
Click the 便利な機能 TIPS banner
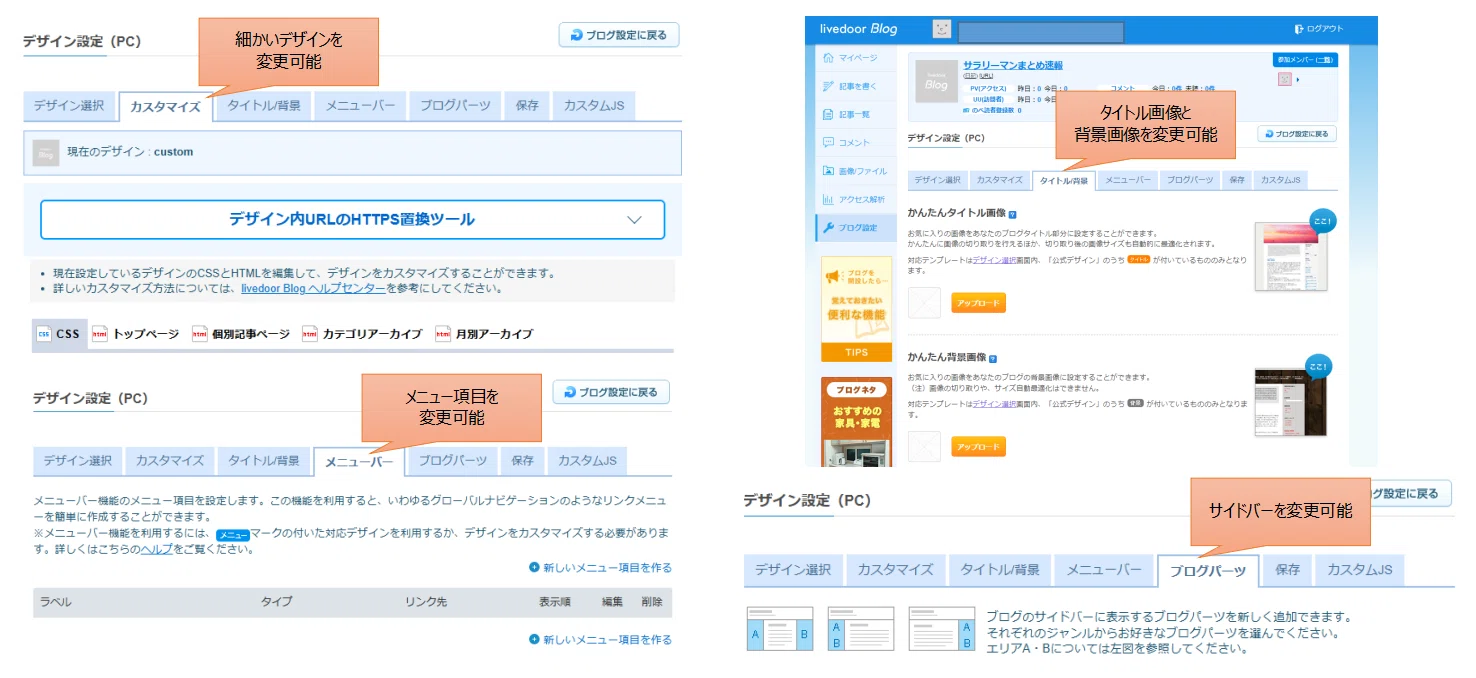856,308
